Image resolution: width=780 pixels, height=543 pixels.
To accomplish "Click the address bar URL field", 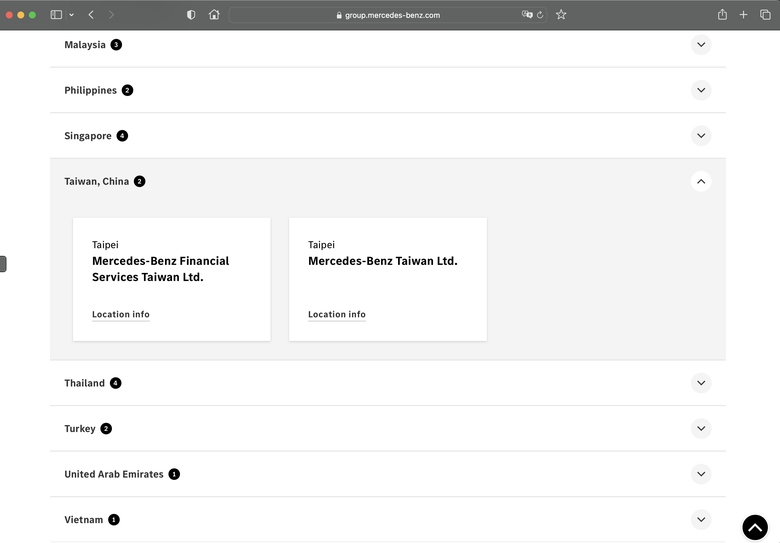I will click(388, 15).
